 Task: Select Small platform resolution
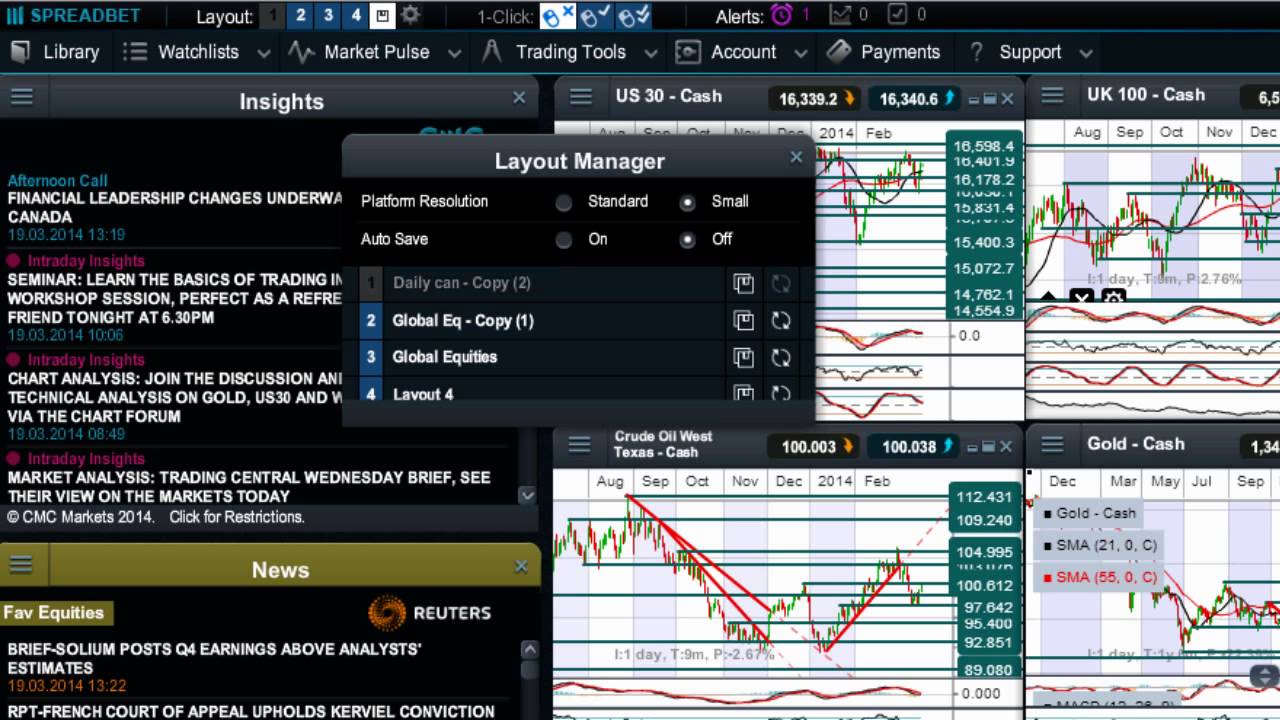coord(687,202)
